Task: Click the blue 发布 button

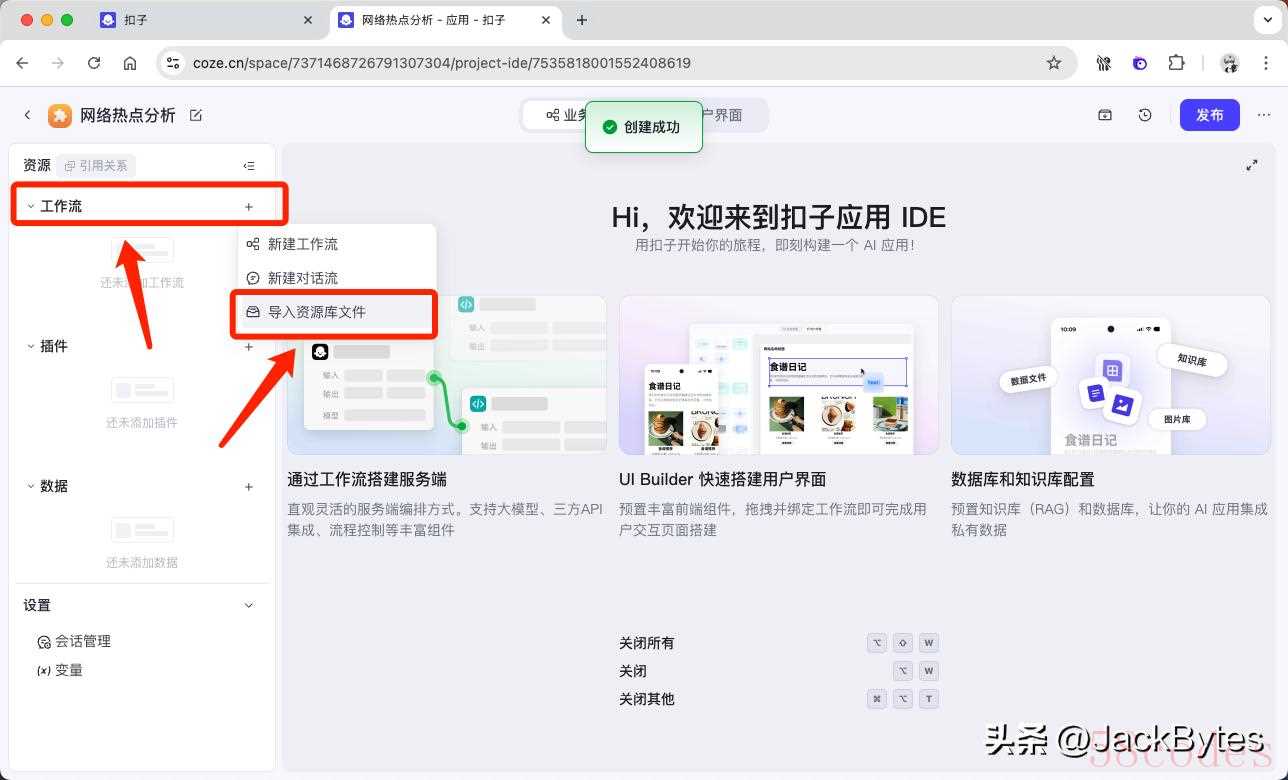Action: point(1209,115)
